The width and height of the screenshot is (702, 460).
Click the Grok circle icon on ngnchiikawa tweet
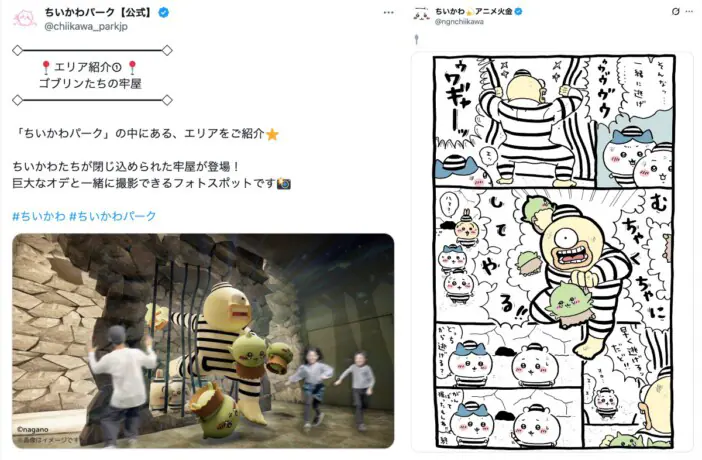tap(676, 12)
